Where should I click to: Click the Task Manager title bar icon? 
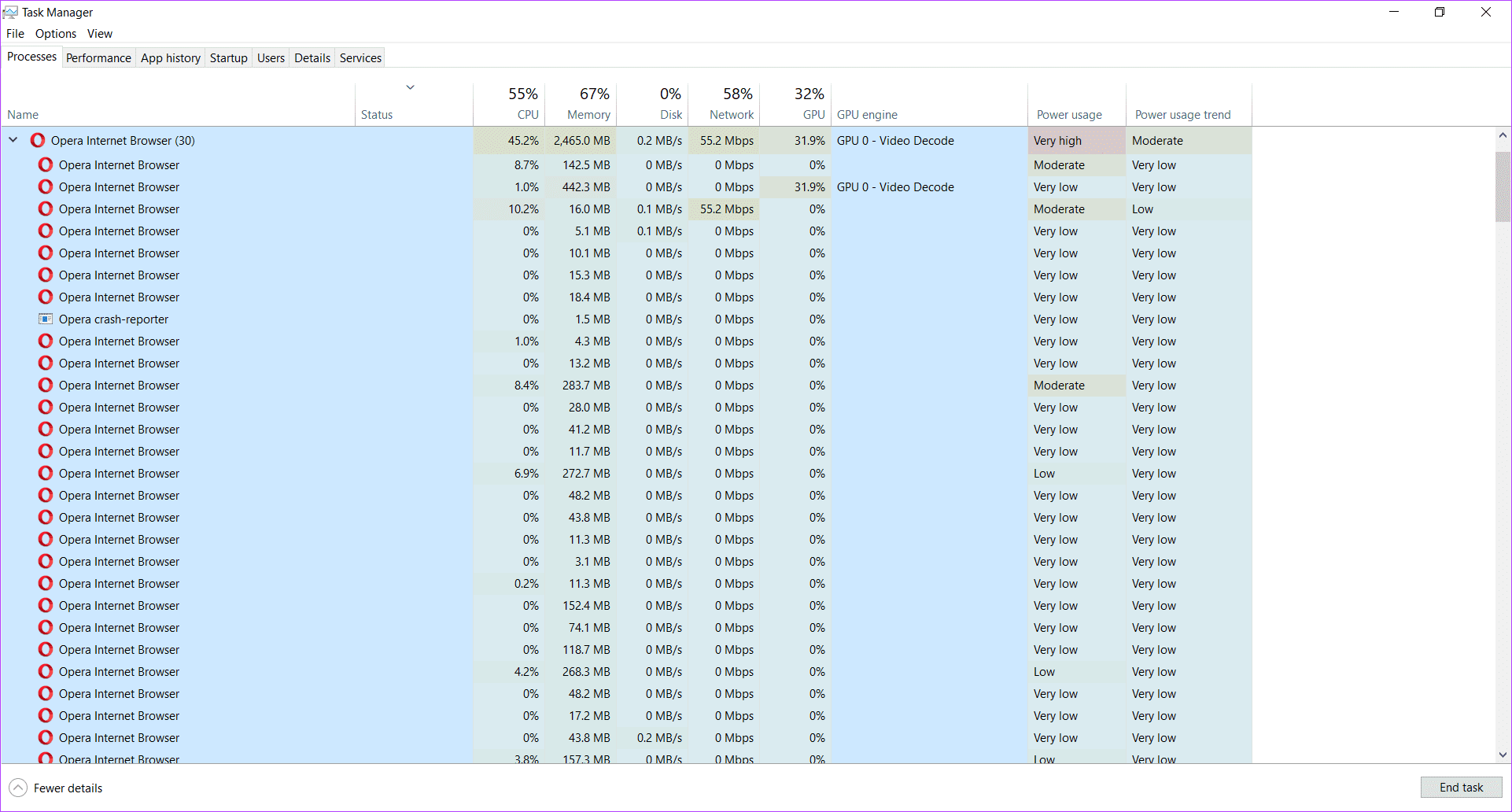10,12
